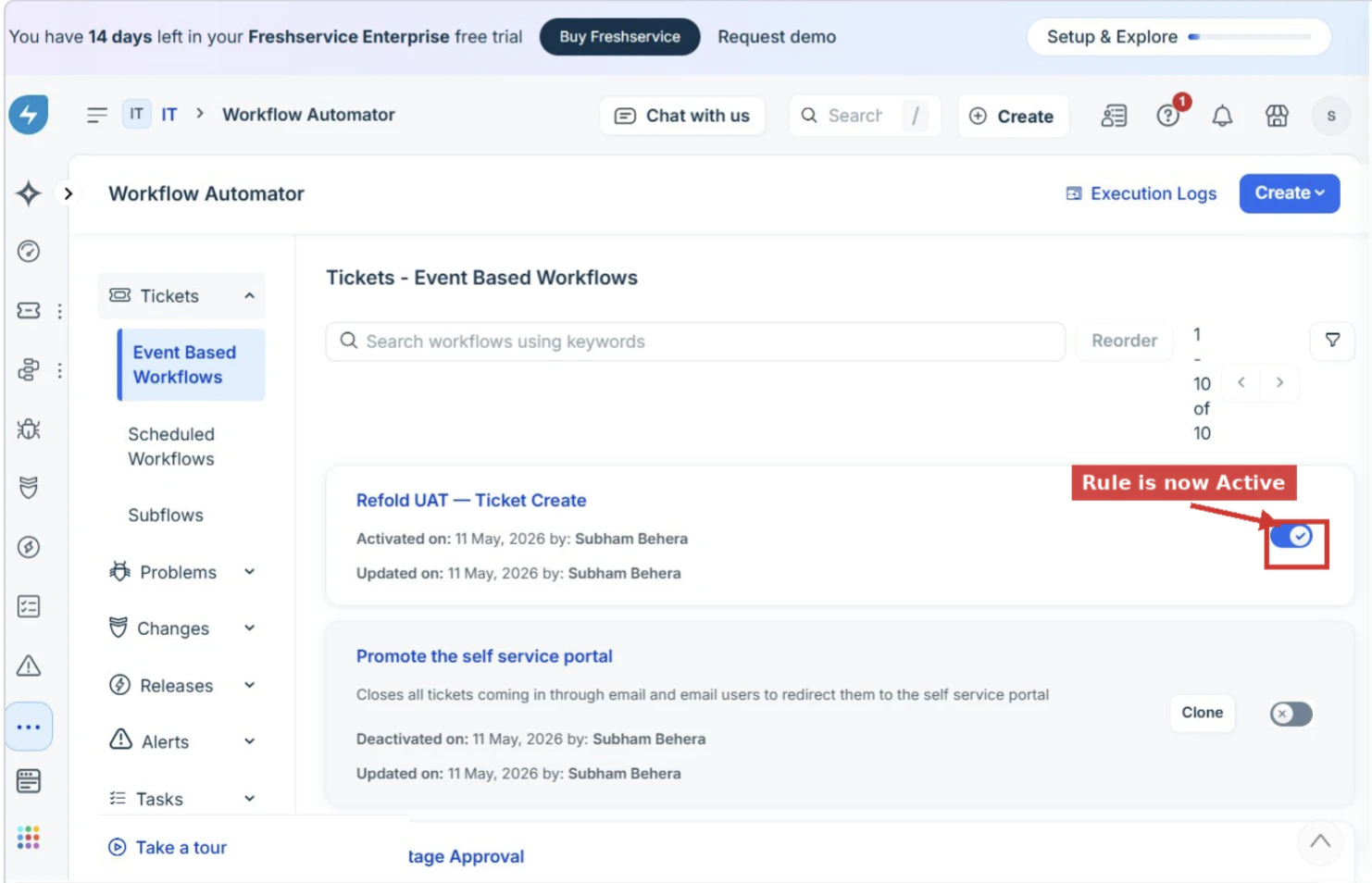
Task: Open the Tickets icon in left sidebar
Action: point(29,311)
